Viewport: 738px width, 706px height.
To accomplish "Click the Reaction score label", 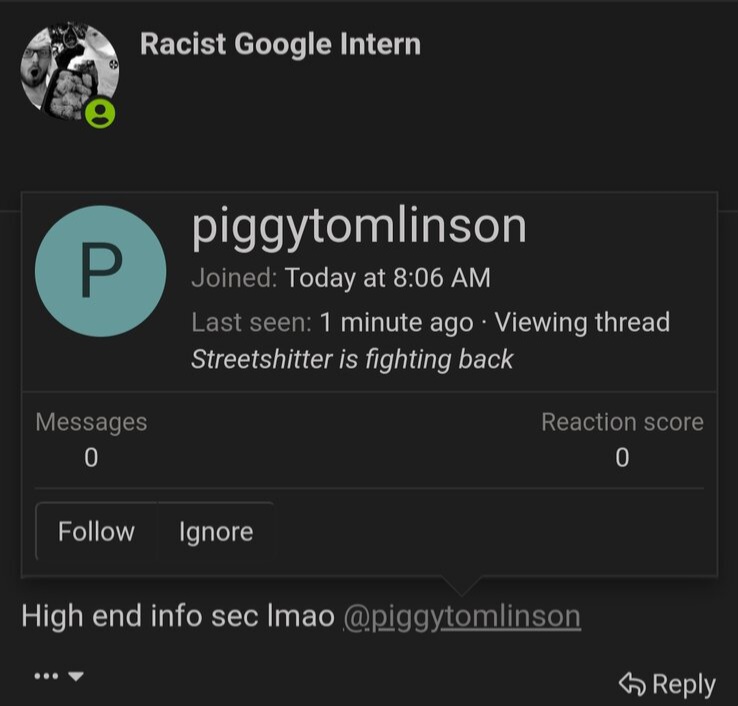I will (622, 422).
